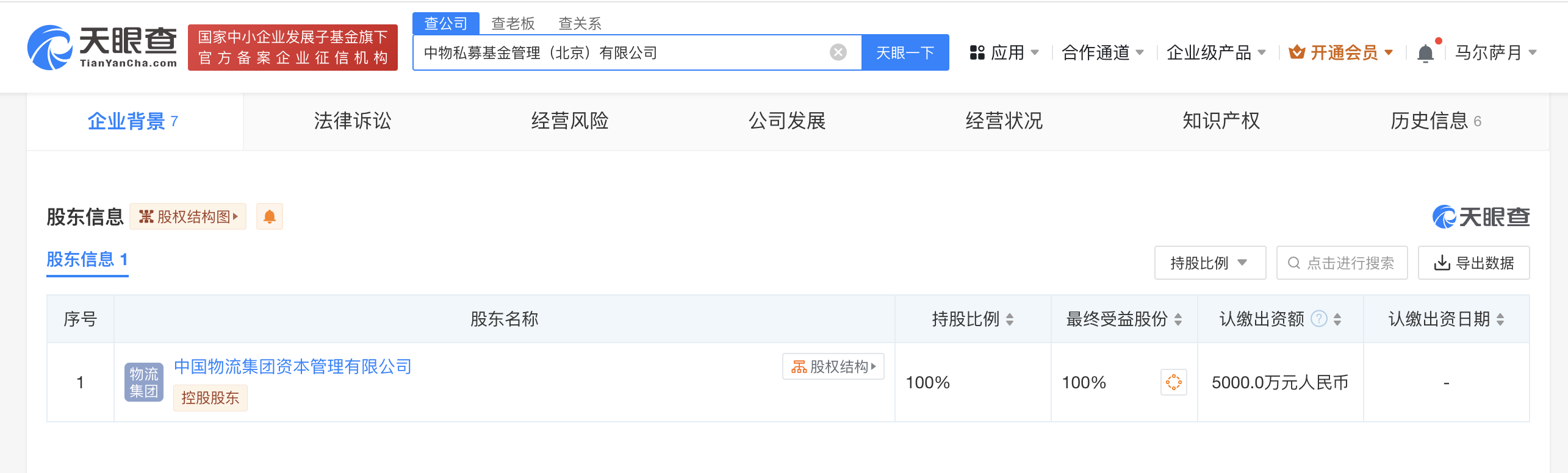Expand the 马尔萨月 user menu
The height and width of the screenshot is (473, 1568).
(x=1495, y=53)
